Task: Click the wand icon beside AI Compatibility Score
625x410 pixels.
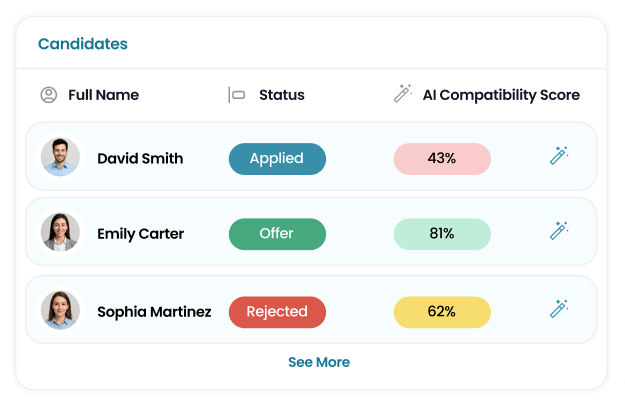Action: (403, 94)
